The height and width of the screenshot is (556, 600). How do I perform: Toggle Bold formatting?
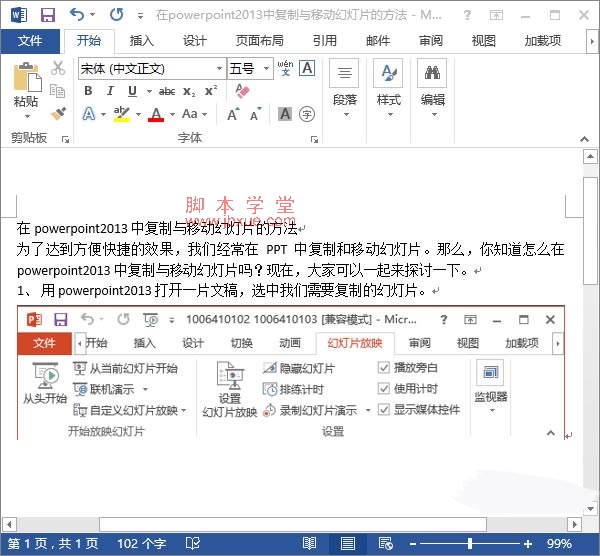[x=88, y=91]
